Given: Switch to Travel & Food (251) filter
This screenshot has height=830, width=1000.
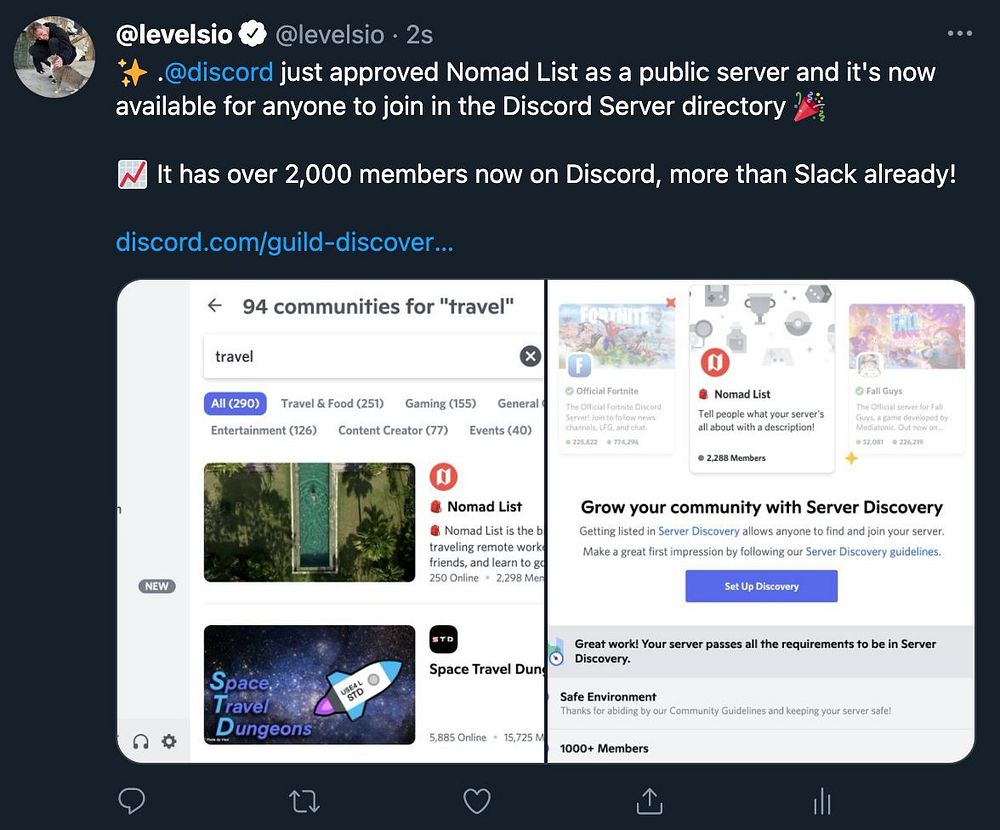Looking at the screenshot, I should tap(332, 403).
